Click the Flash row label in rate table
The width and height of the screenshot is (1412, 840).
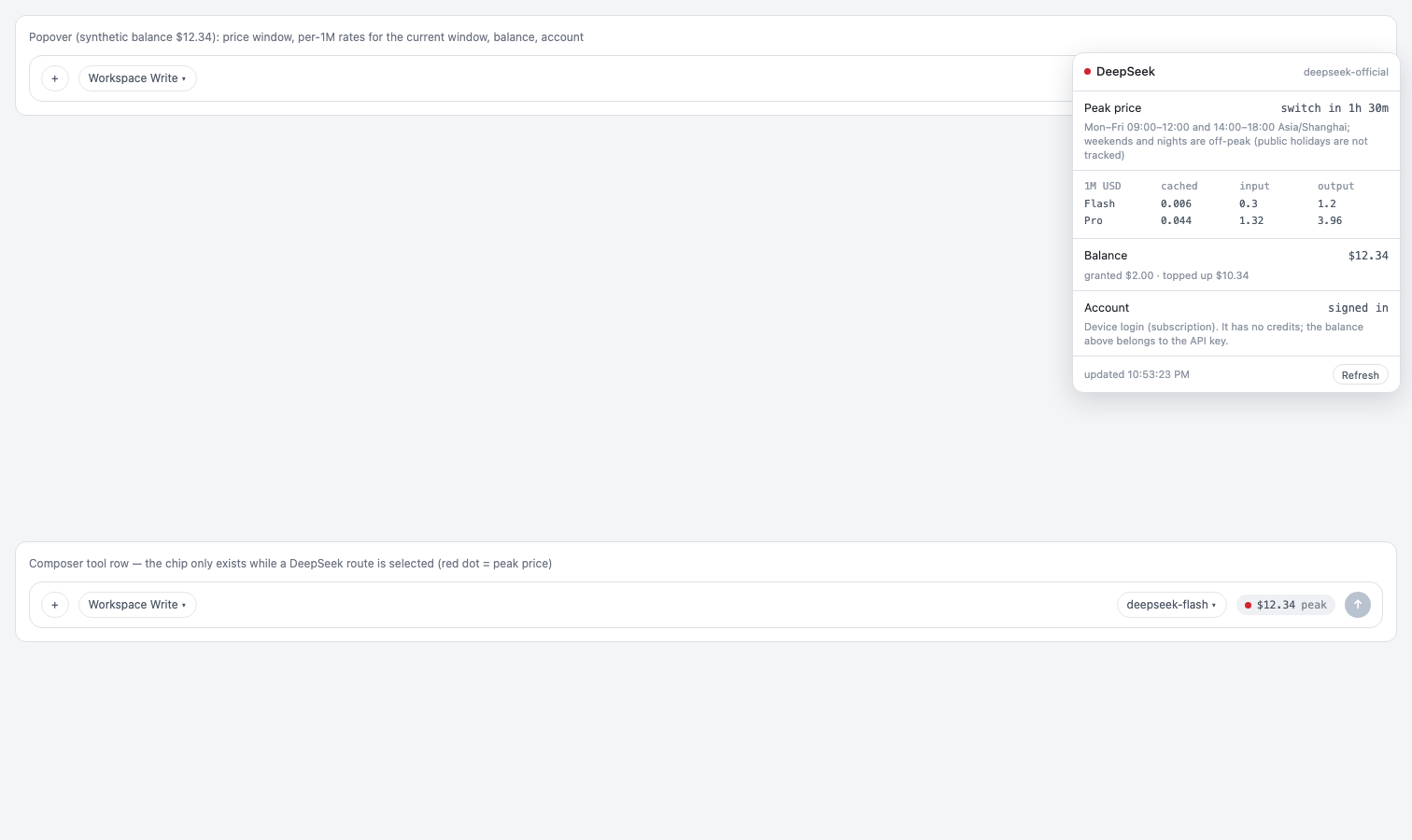[x=1099, y=203]
